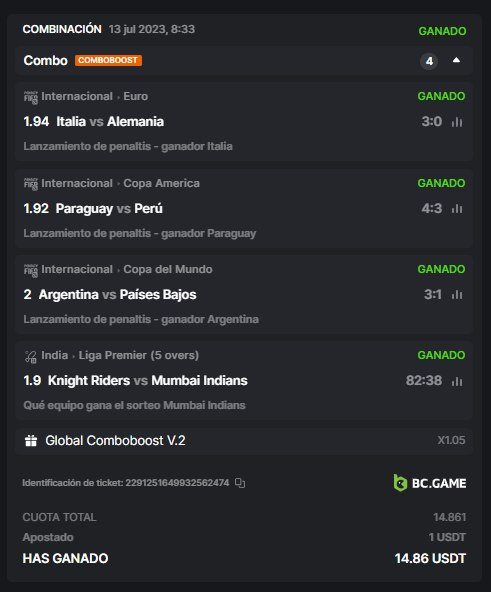Select the Copa America league label
The height and width of the screenshot is (592, 491).
point(161,183)
